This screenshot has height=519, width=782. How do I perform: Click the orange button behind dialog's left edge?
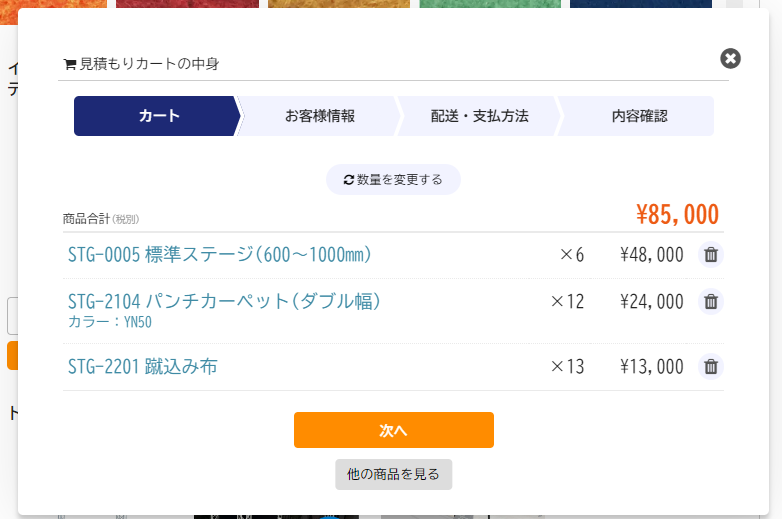12,355
